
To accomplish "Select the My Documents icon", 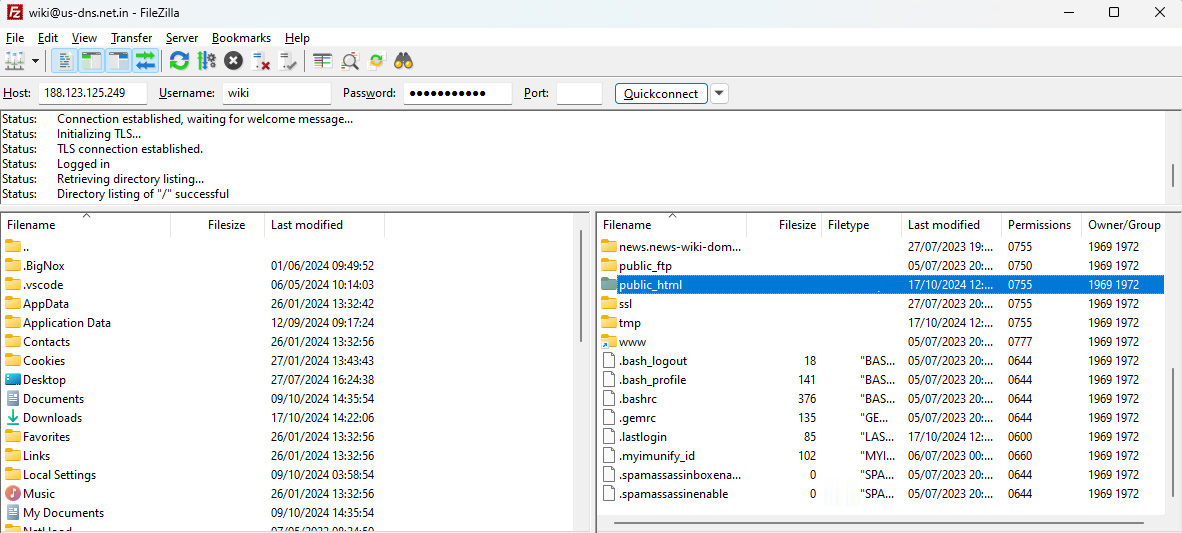I will pos(13,513).
